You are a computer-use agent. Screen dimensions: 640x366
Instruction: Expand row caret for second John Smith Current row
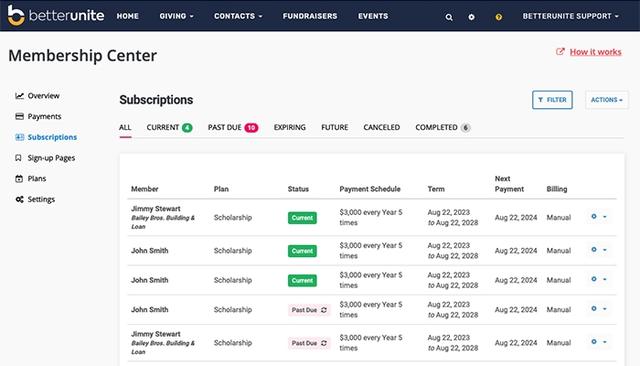605,279
